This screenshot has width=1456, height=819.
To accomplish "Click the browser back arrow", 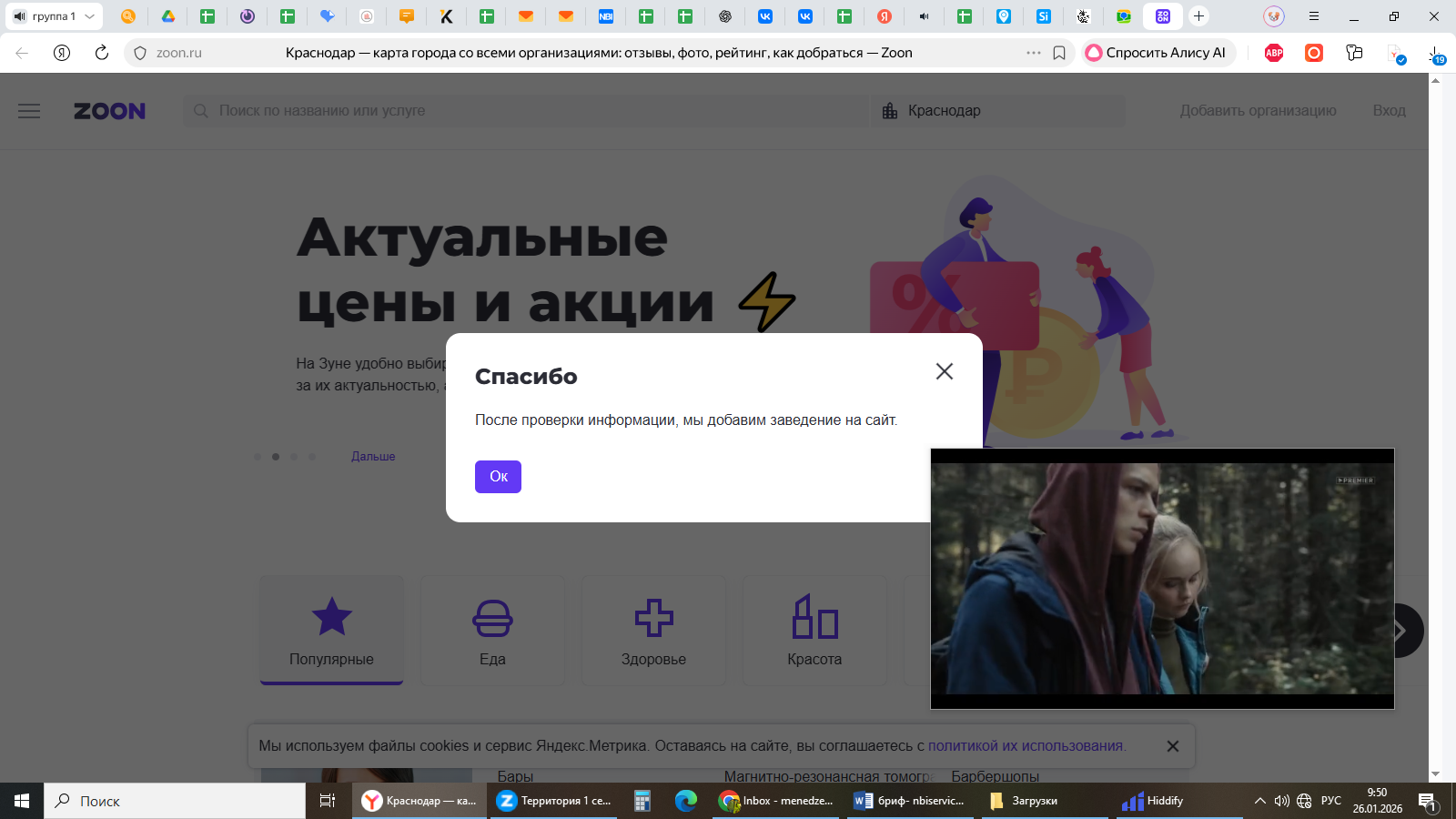I will [x=22, y=53].
